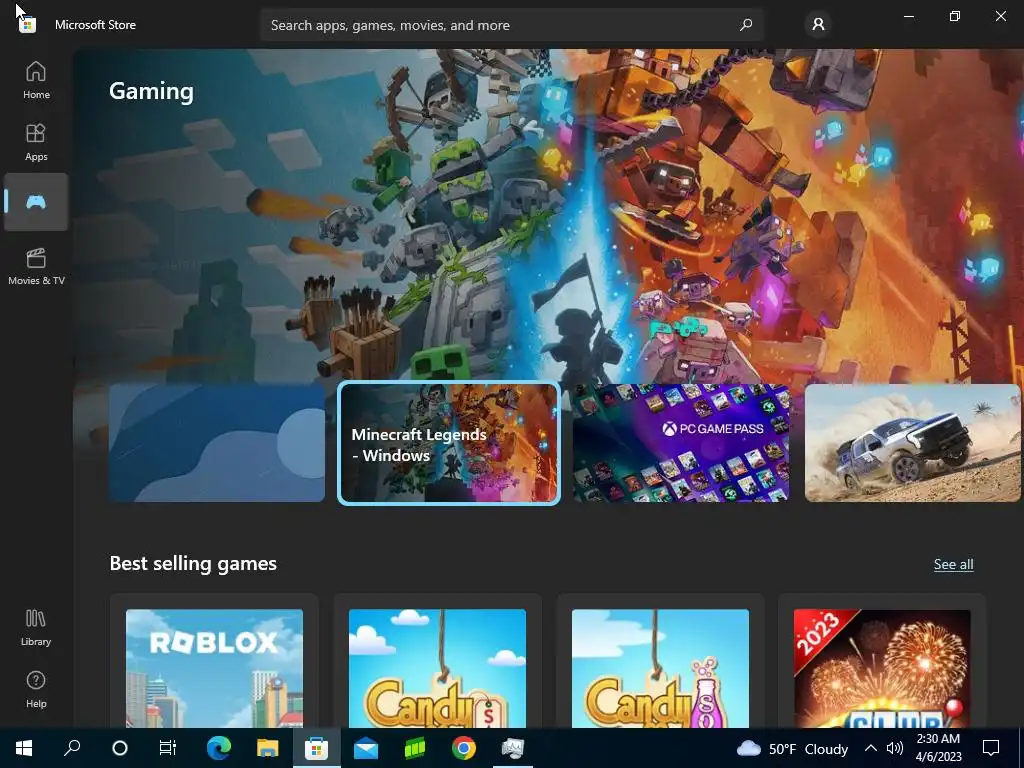Select the blue abstract banner card

coord(217,443)
